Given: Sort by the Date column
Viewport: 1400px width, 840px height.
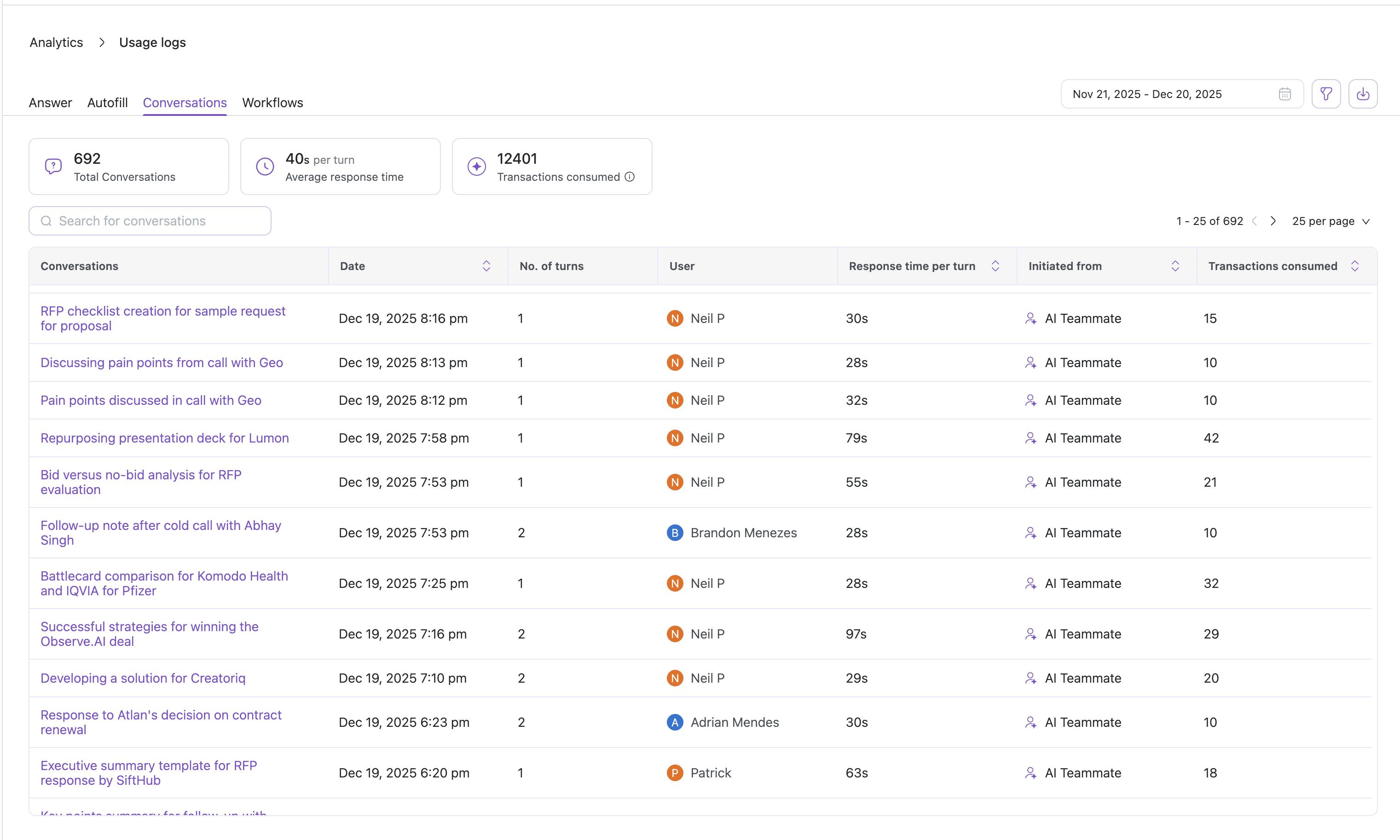Looking at the screenshot, I should pos(486,266).
